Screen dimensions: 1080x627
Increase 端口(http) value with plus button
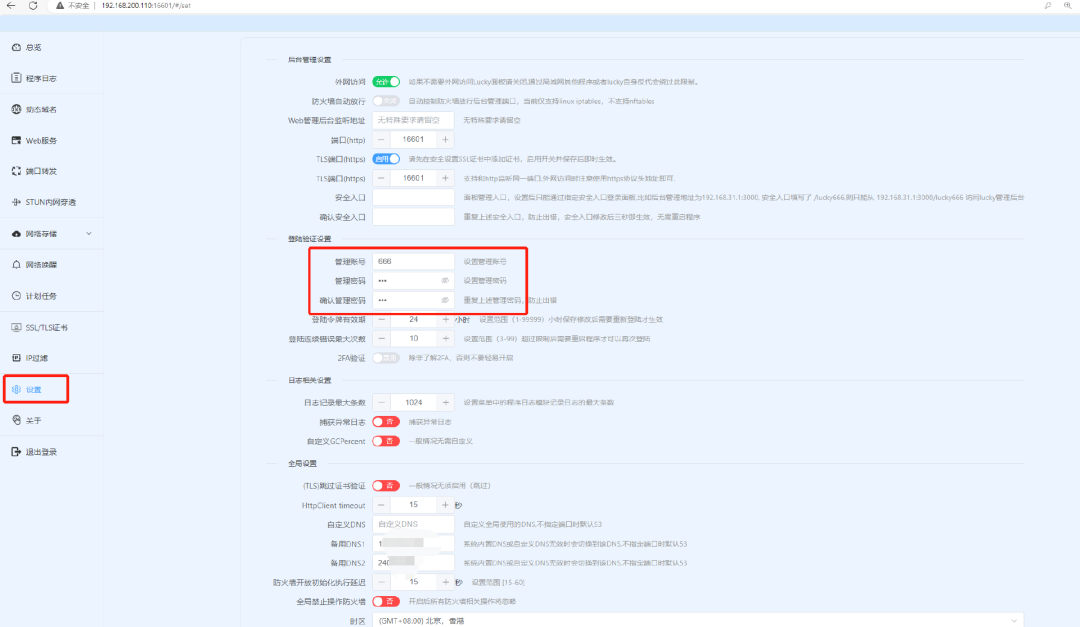[x=446, y=139]
